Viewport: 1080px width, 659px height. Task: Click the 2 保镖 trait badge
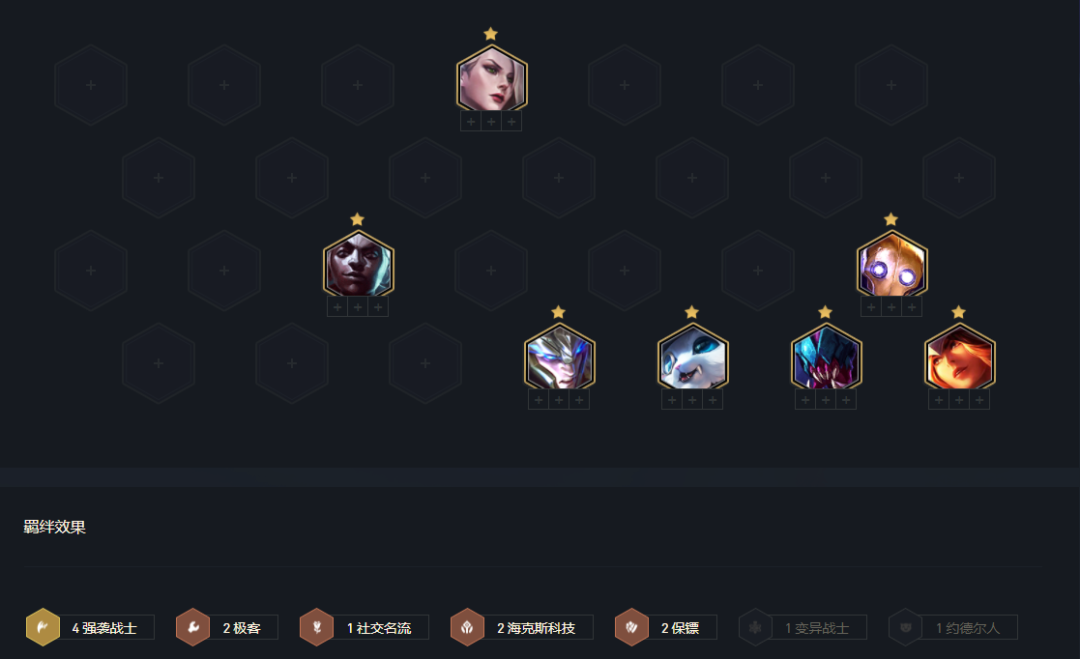pyautogui.click(x=665, y=627)
